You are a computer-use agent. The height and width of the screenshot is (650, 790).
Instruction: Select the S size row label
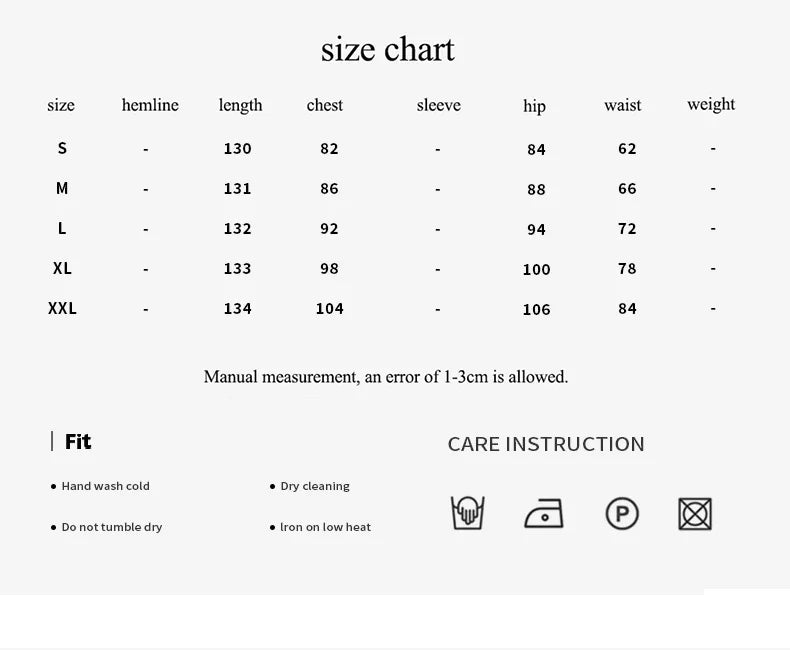click(x=62, y=148)
